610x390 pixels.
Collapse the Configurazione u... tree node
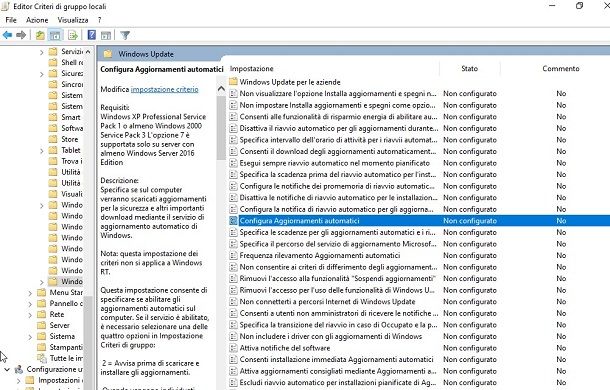[x=7, y=369]
